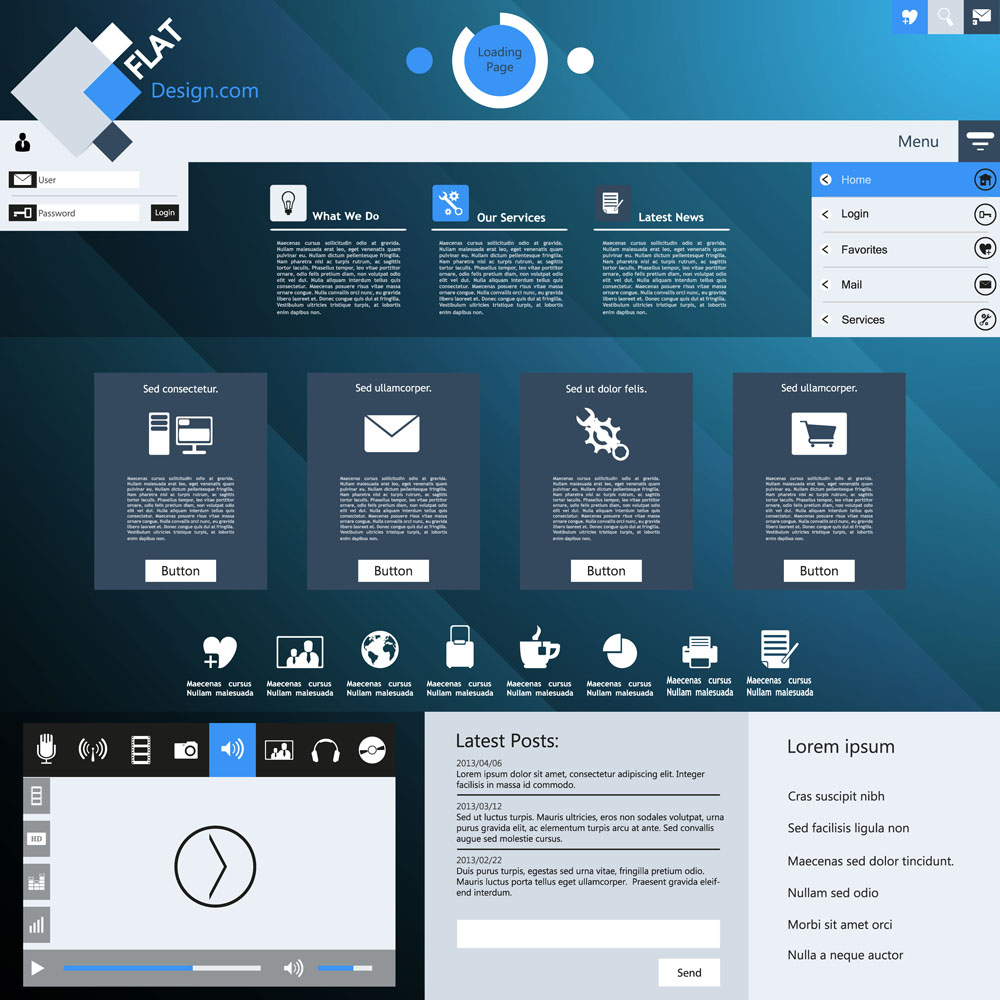Viewport: 1000px width, 1000px height.
Task: Open the Mail menu item
Action: (852, 285)
